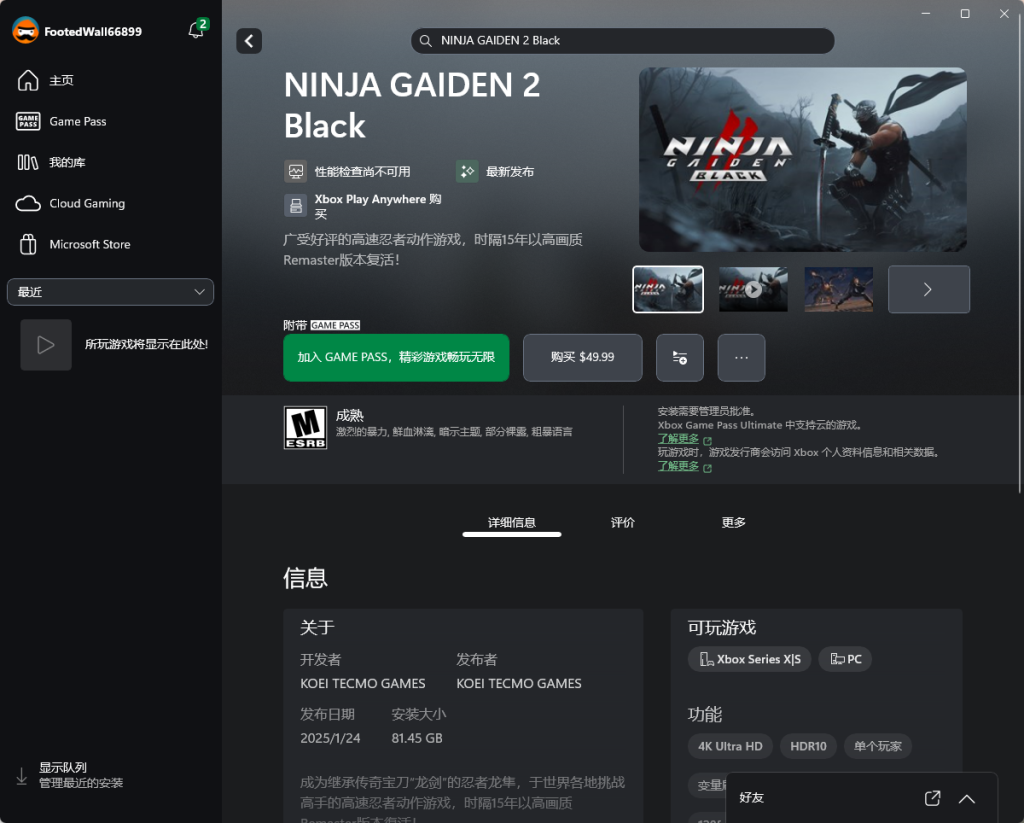Click the GAME PASS badge label
The width and height of the screenshot is (1024, 823).
click(x=335, y=325)
